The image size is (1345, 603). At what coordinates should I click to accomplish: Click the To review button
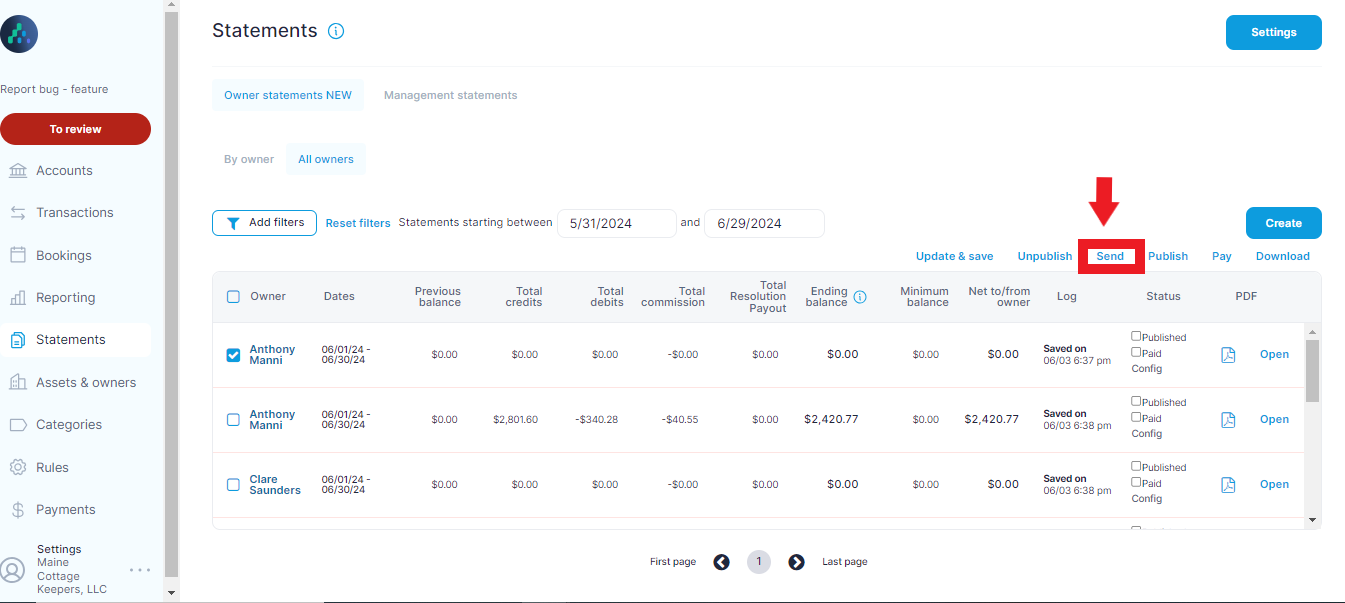tap(75, 129)
